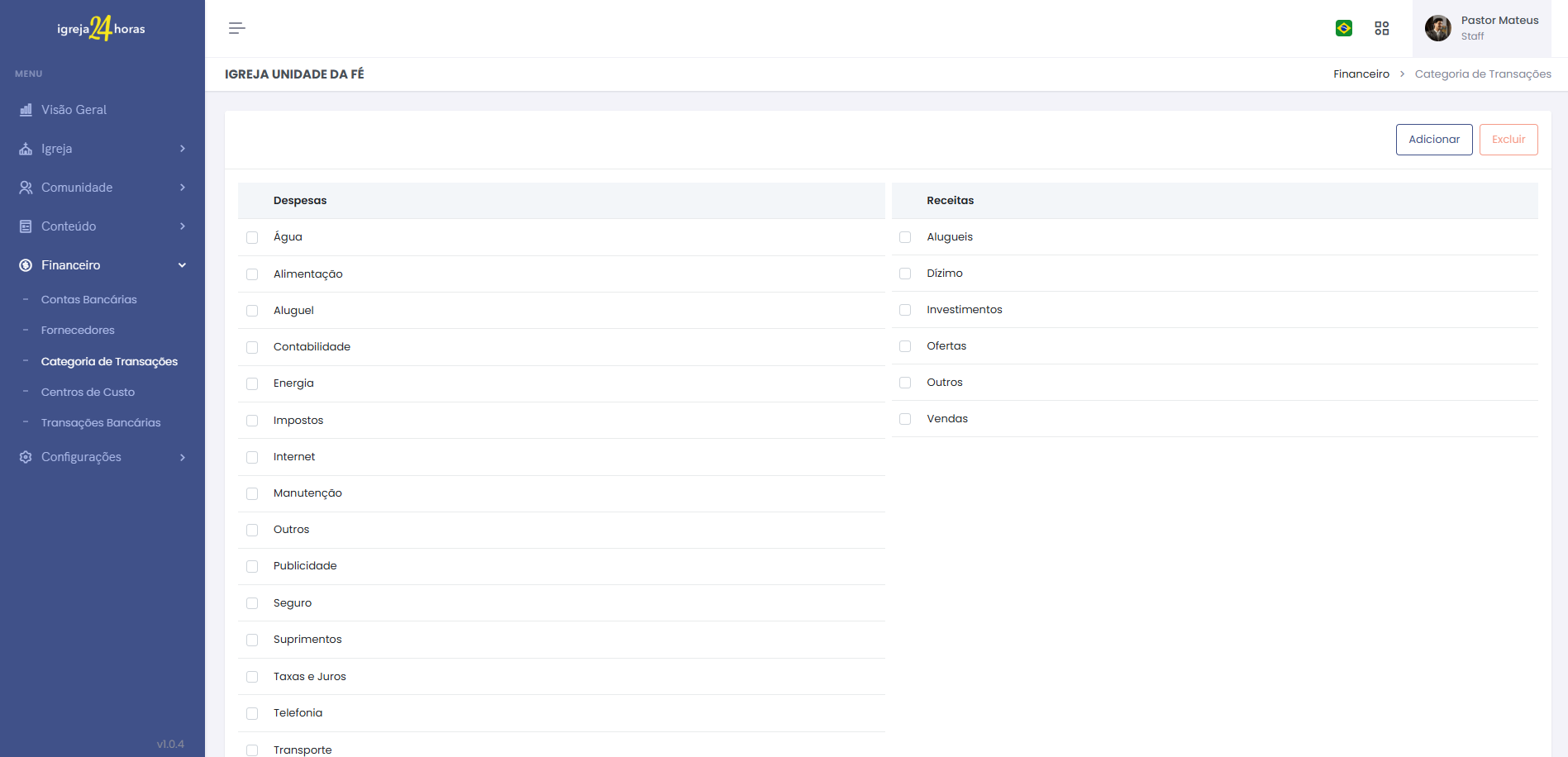
Task: Open Contas Bancárias menu item
Action: click(89, 300)
